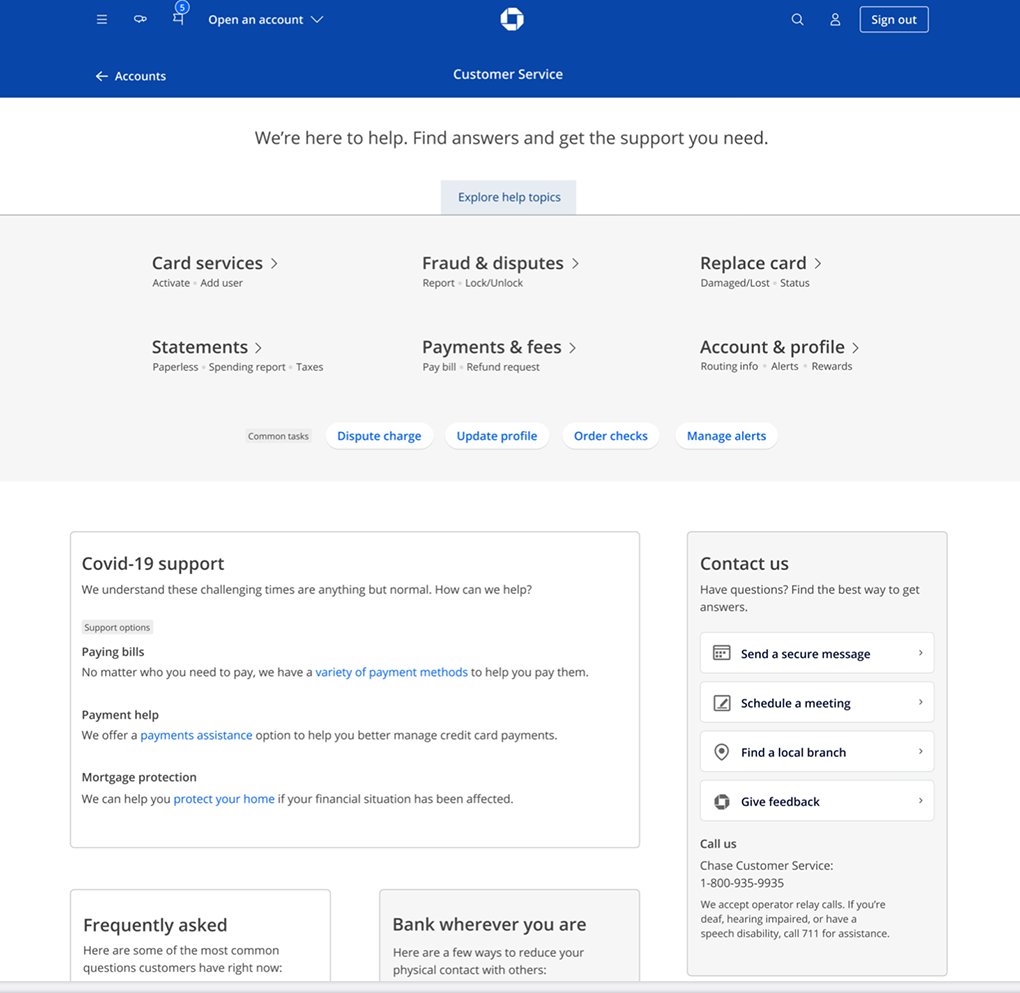Click Rewards under Account & profile
Viewport: 1020px width, 993px height.
pyautogui.click(x=831, y=366)
